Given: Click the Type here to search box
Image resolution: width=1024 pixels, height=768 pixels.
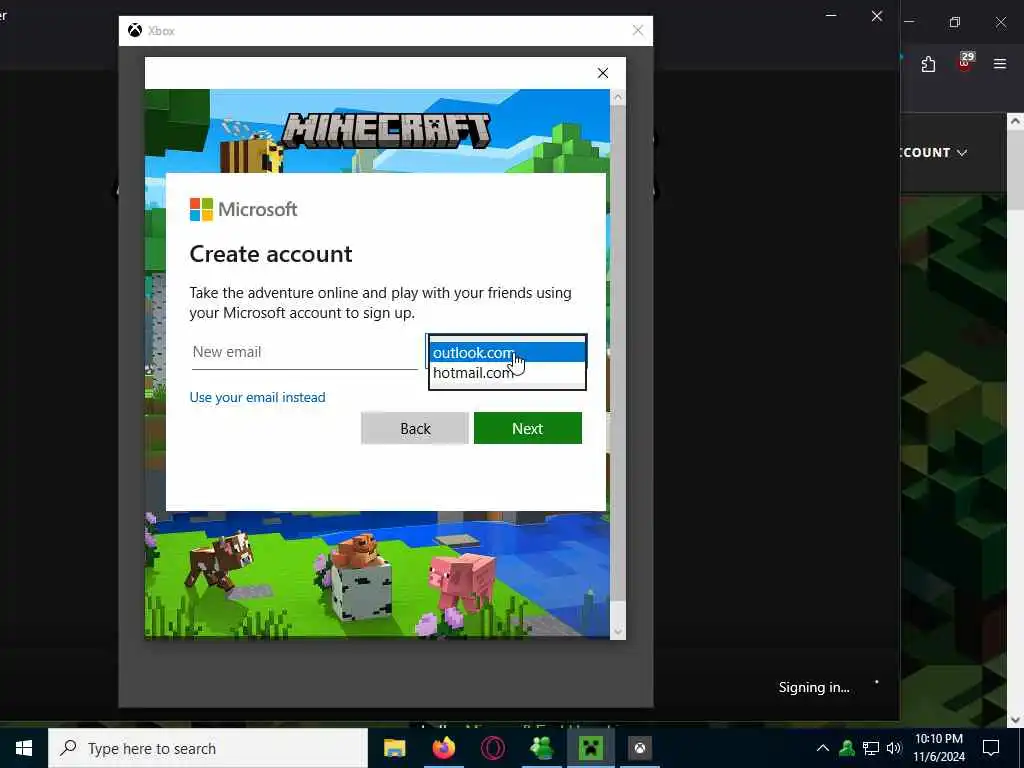Looking at the screenshot, I should click(208, 748).
